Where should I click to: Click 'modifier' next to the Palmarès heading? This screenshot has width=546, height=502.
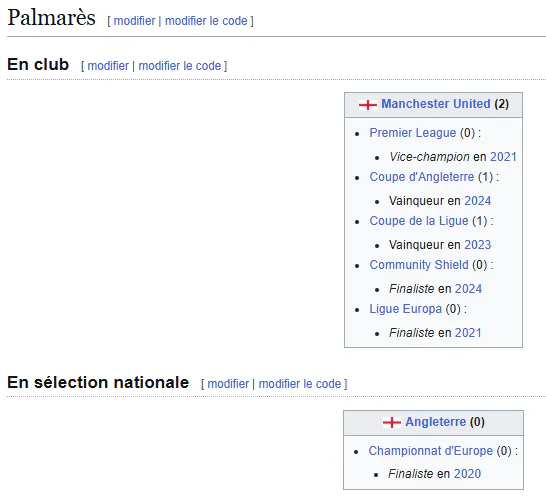(x=134, y=21)
